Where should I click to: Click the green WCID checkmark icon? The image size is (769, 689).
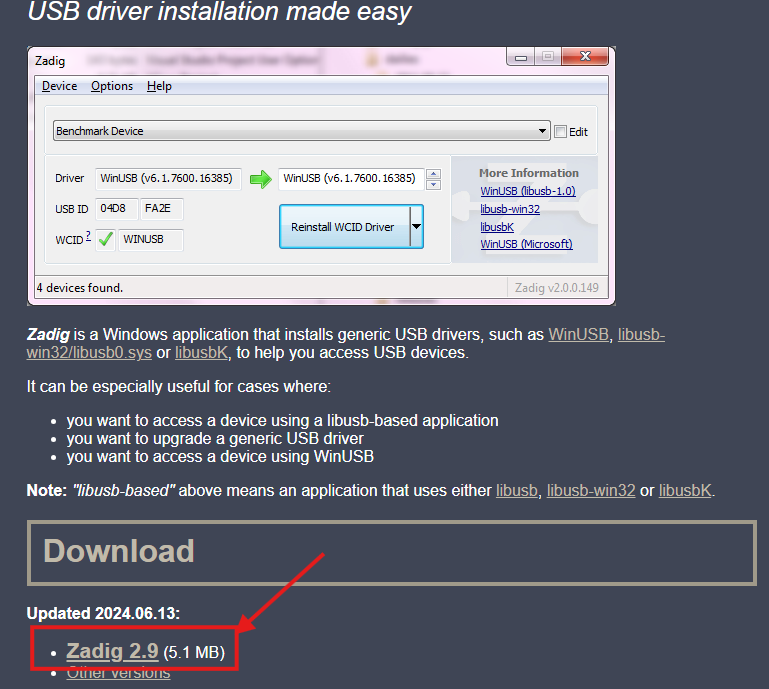(105, 239)
